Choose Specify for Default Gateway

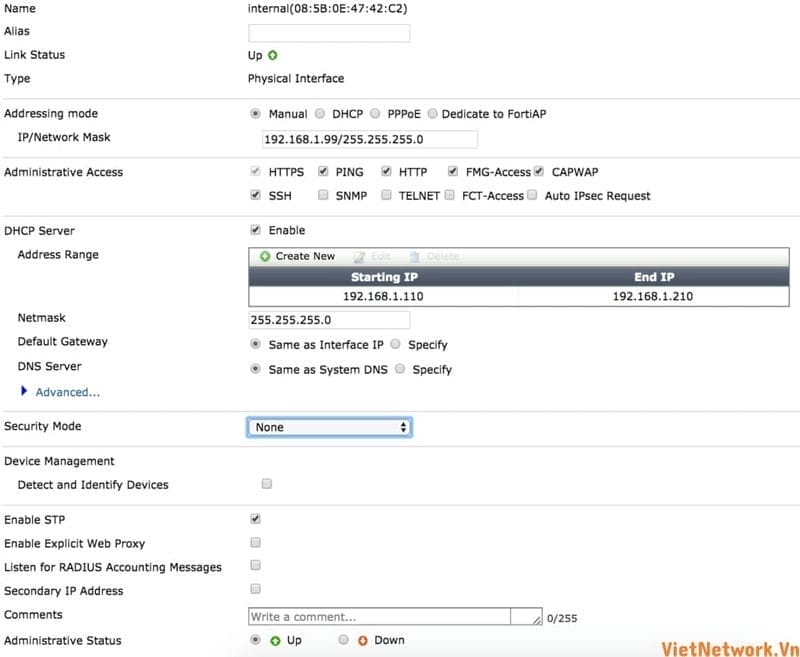point(396,345)
